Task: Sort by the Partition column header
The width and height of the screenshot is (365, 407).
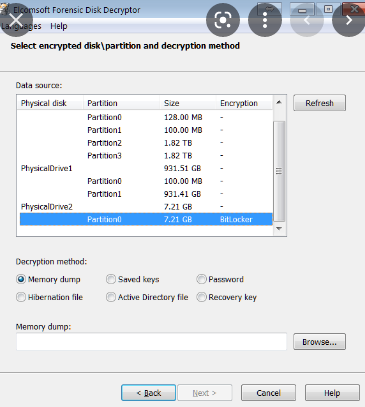Action: [x=121, y=103]
